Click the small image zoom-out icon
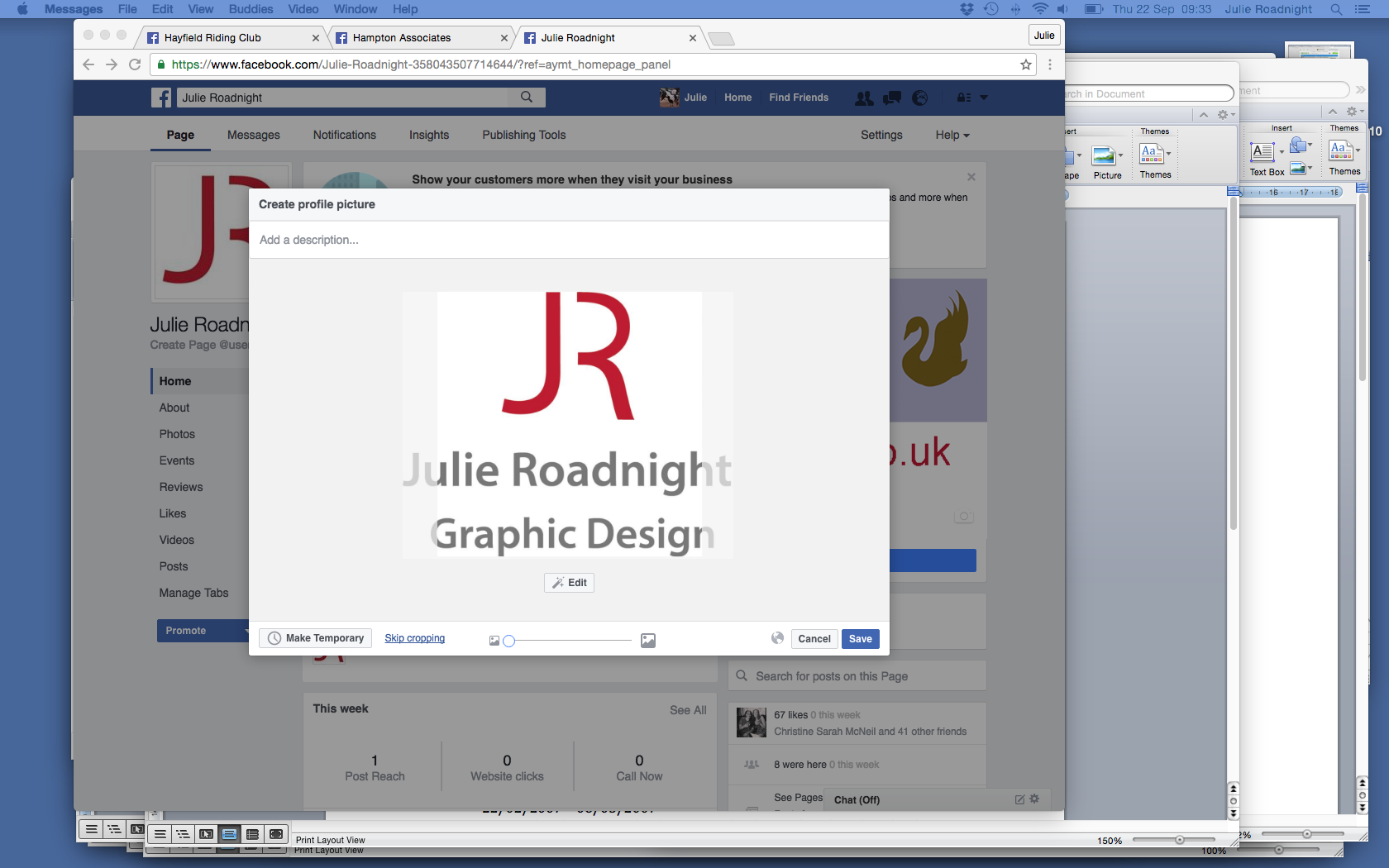The width and height of the screenshot is (1389, 868). 494,641
